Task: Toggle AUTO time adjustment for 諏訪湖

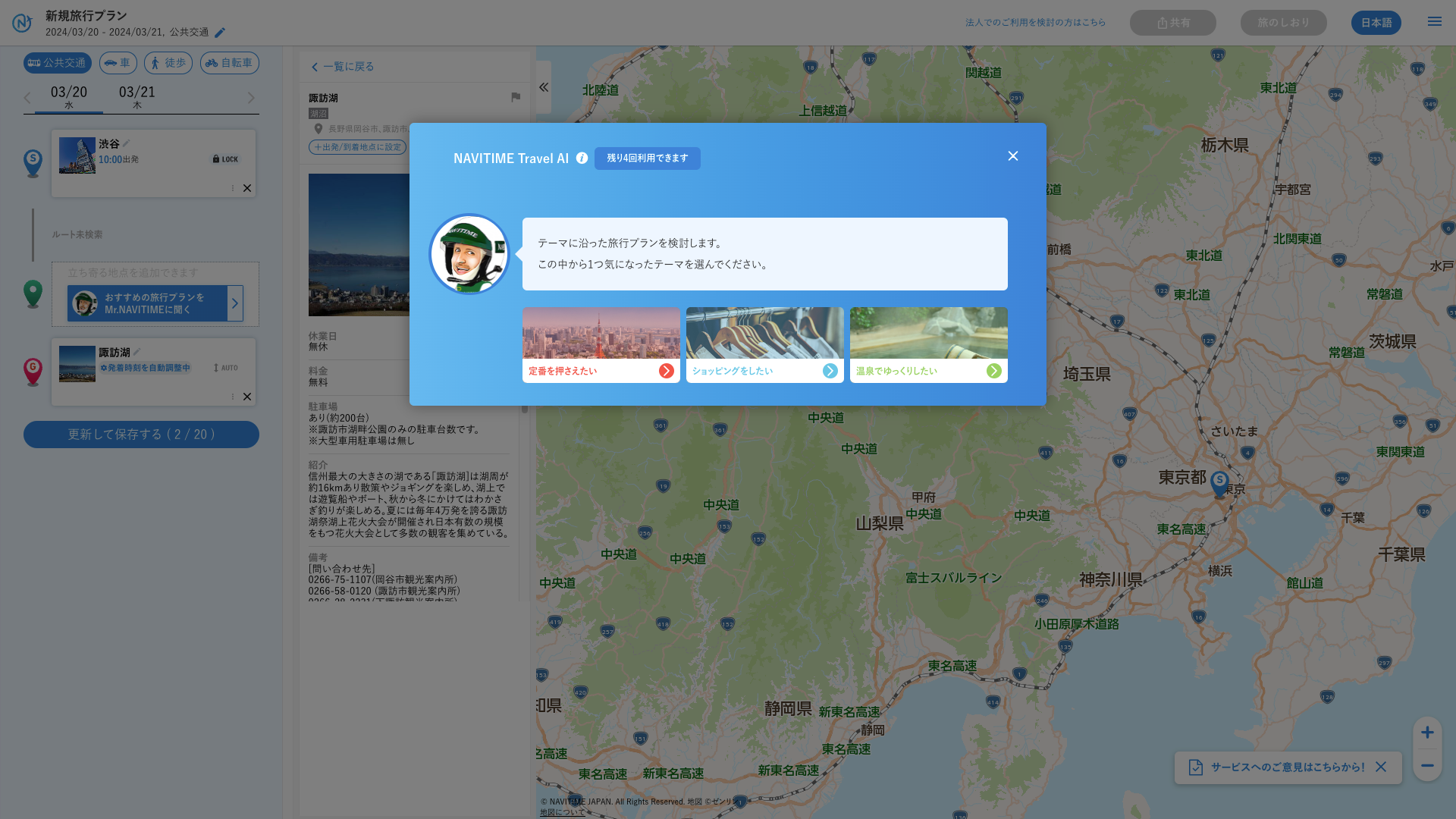Action: click(225, 368)
